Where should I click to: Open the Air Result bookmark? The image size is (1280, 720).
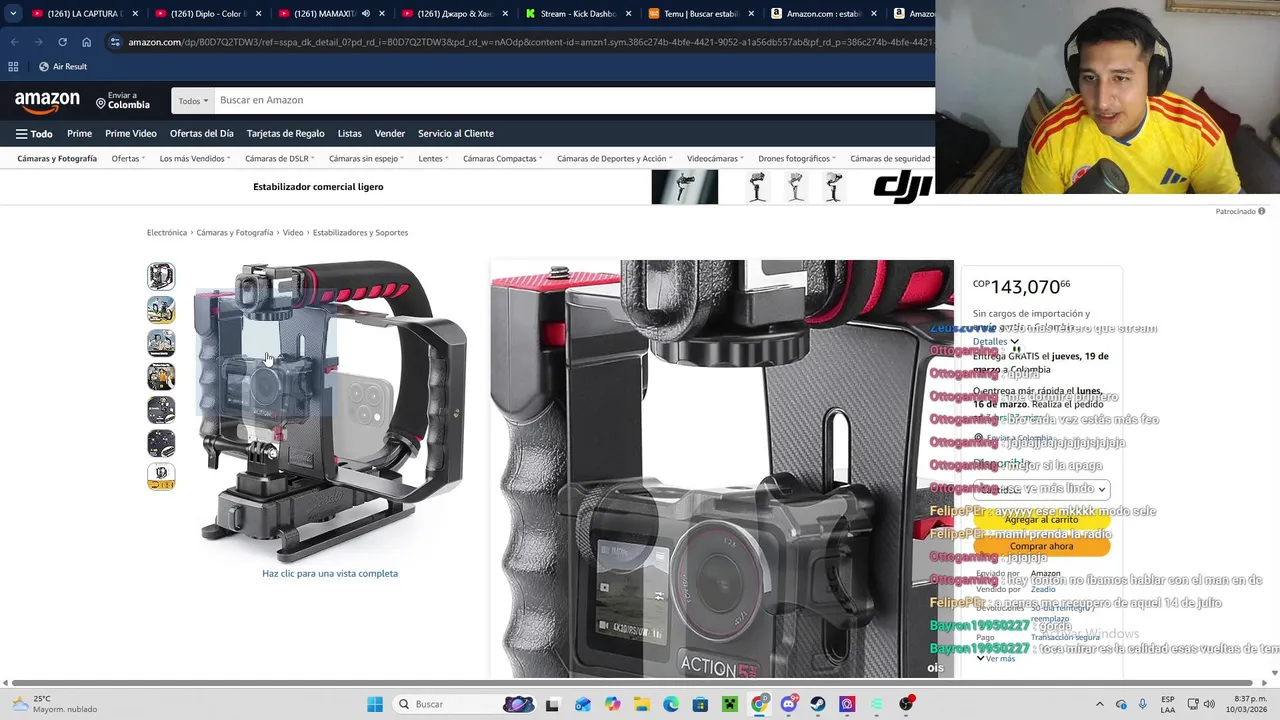[x=63, y=66]
